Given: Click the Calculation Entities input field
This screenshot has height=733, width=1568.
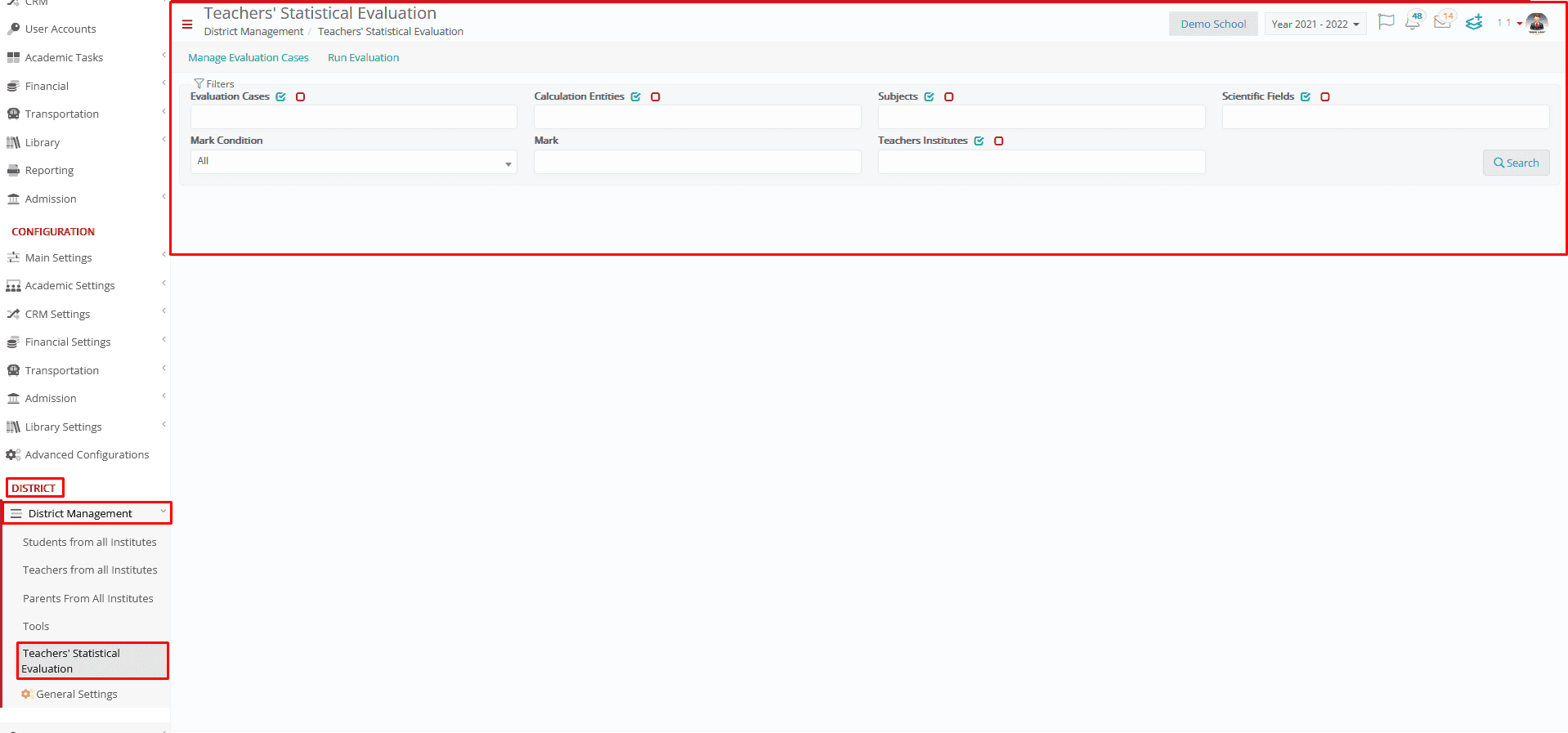Looking at the screenshot, I should [x=697, y=117].
